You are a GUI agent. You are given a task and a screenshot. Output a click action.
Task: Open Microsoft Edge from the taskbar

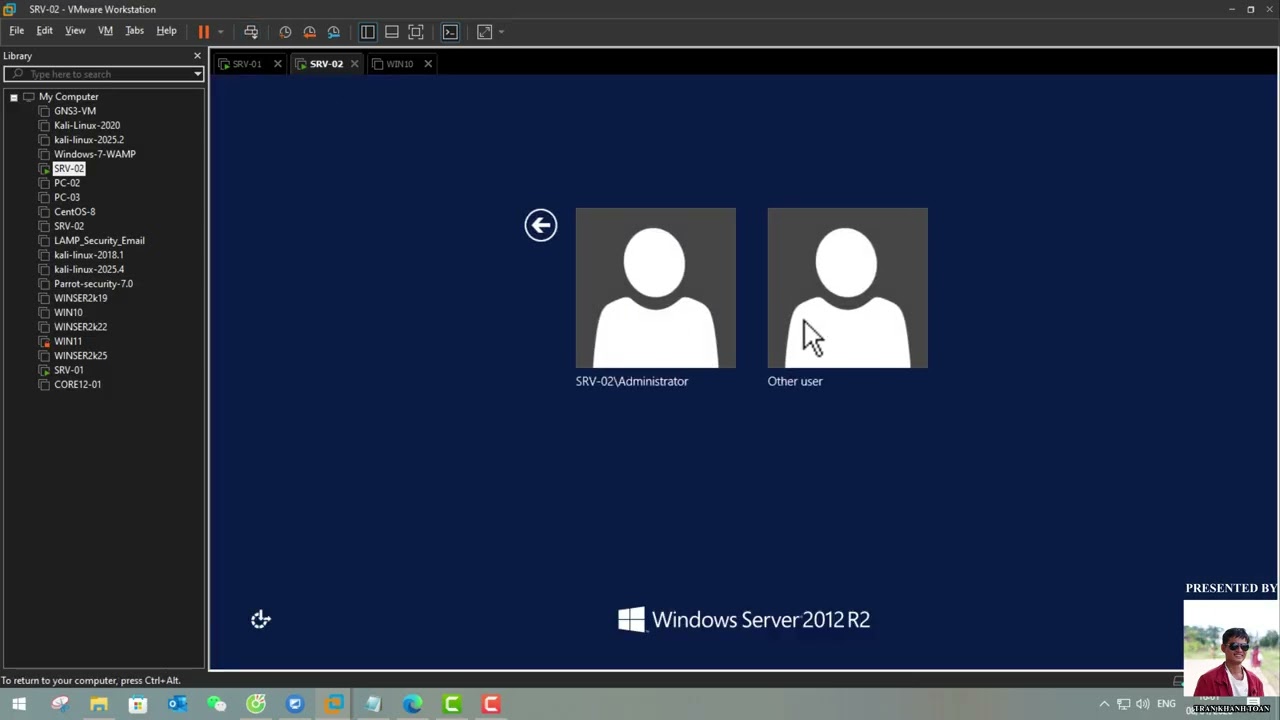(x=413, y=704)
